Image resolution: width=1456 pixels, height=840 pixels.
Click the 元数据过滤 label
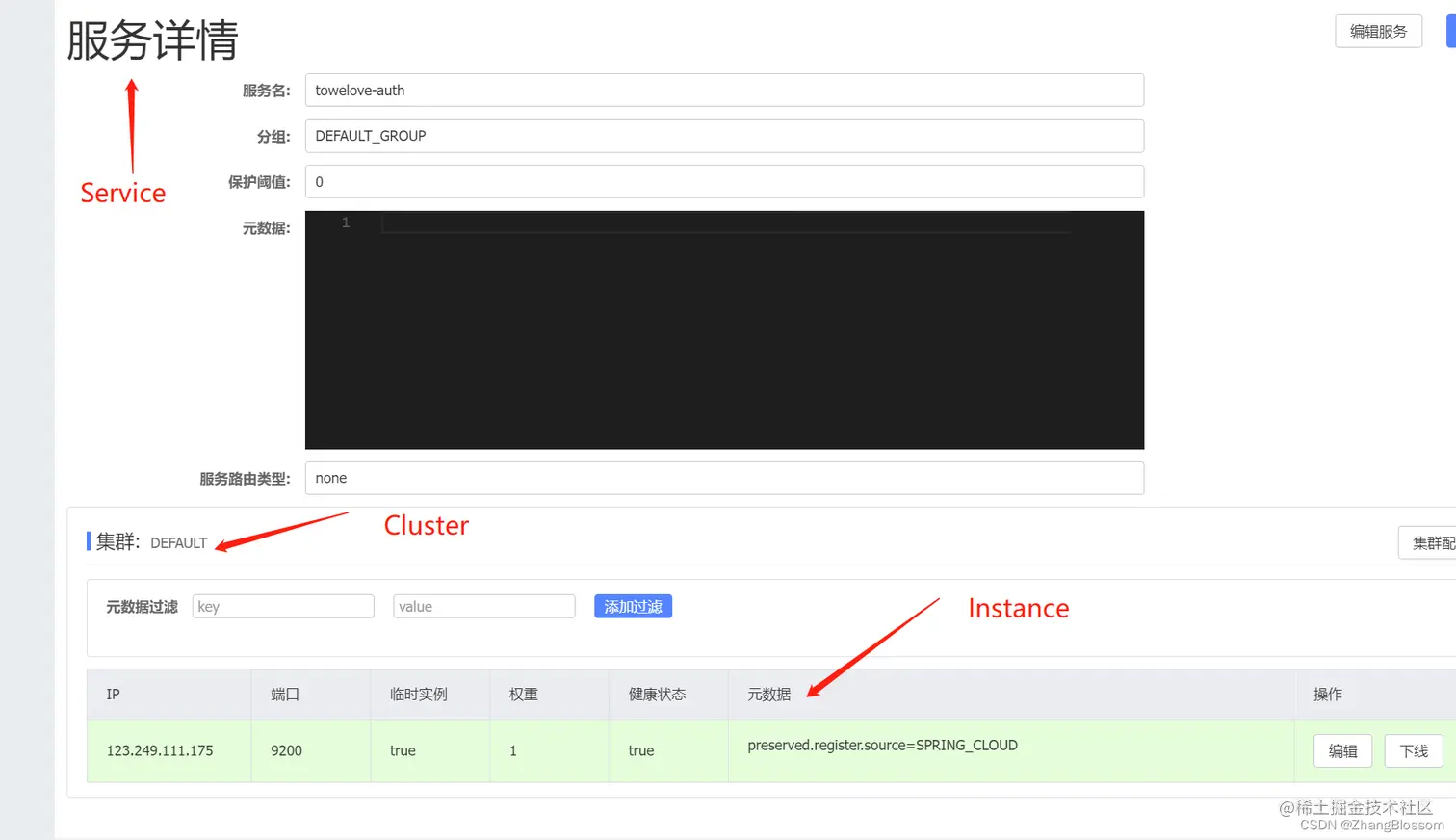click(x=142, y=607)
